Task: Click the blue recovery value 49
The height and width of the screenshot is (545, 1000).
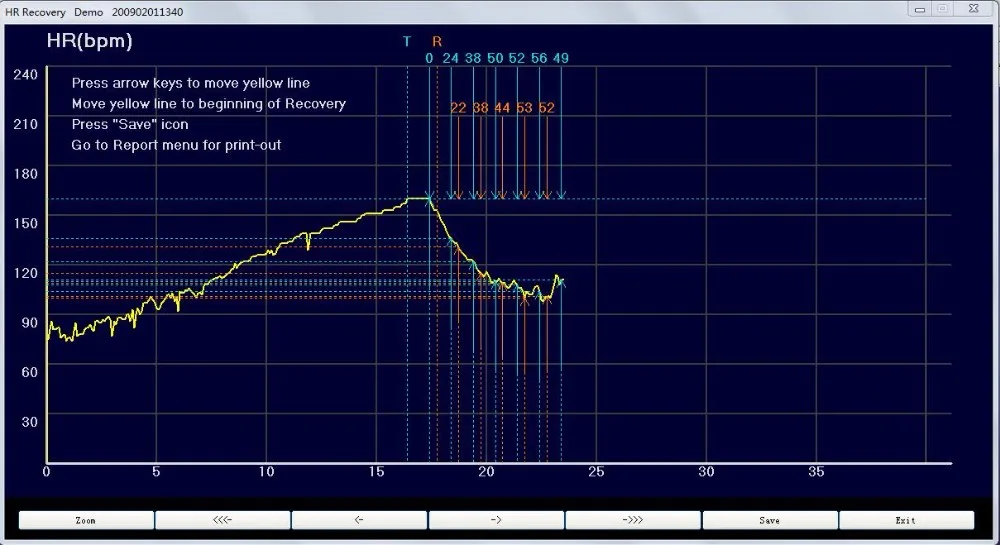Action: click(561, 58)
